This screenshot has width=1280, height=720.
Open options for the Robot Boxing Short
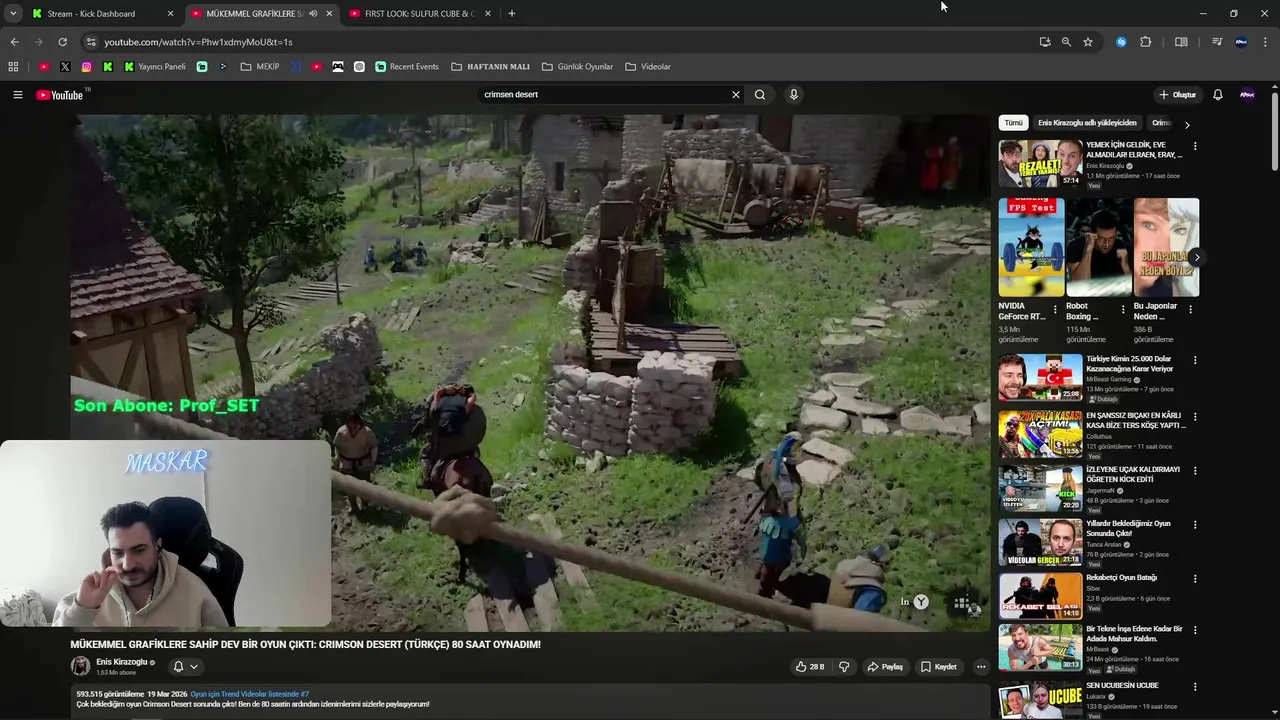(1123, 310)
